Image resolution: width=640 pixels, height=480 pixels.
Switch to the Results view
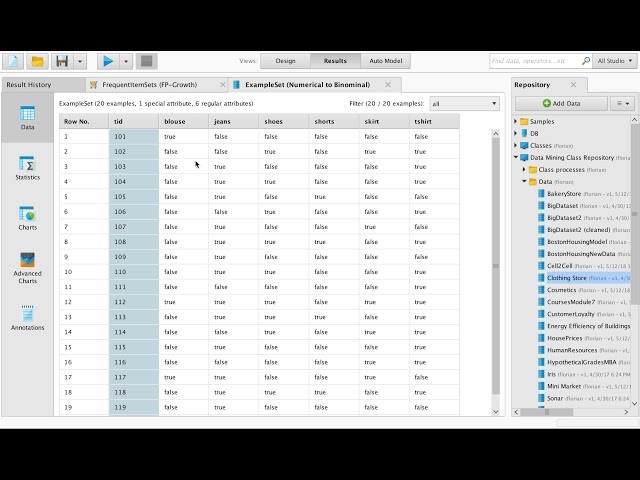click(x=335, y=61)
